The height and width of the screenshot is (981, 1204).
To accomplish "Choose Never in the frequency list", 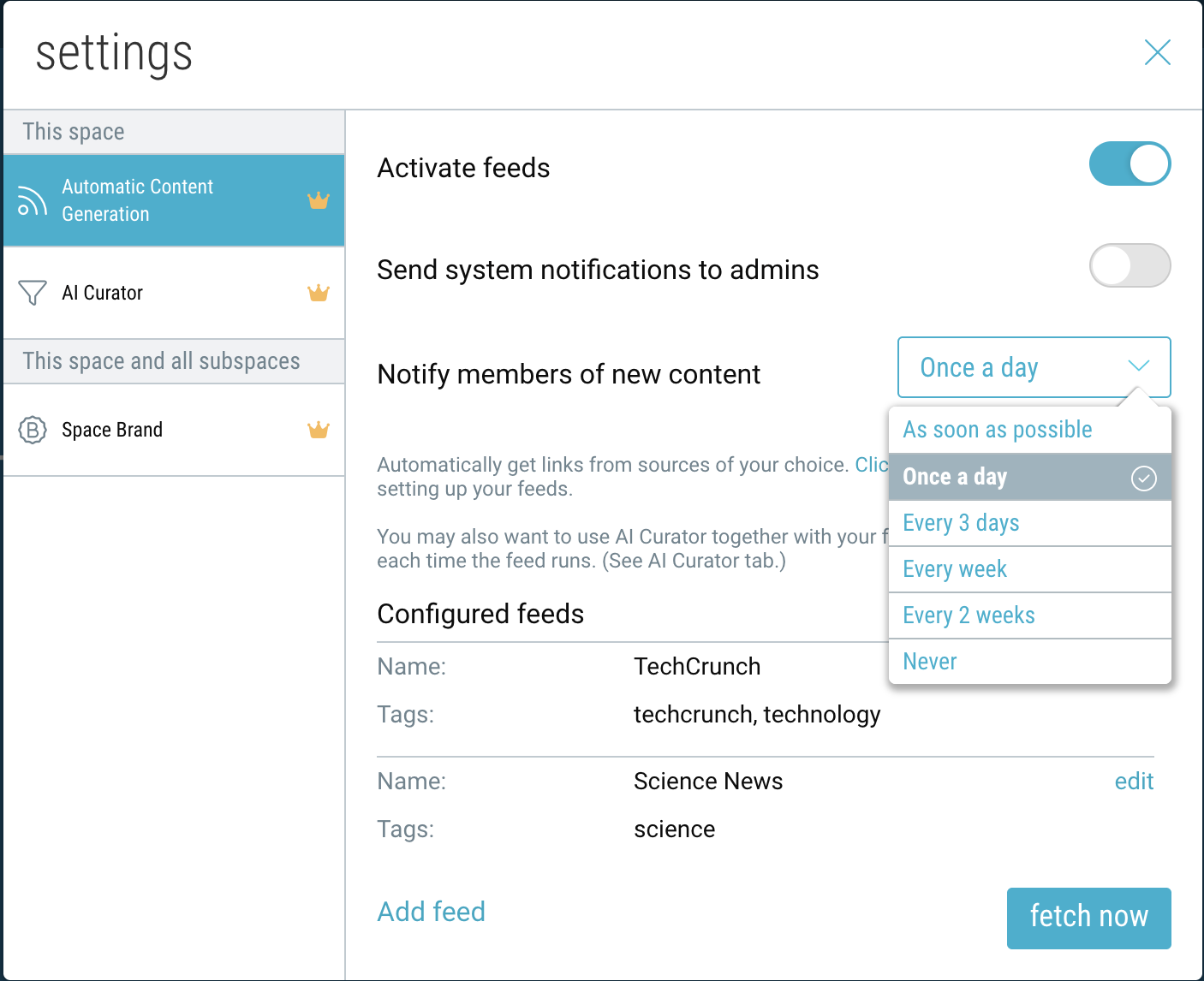I will pos(930,662).
